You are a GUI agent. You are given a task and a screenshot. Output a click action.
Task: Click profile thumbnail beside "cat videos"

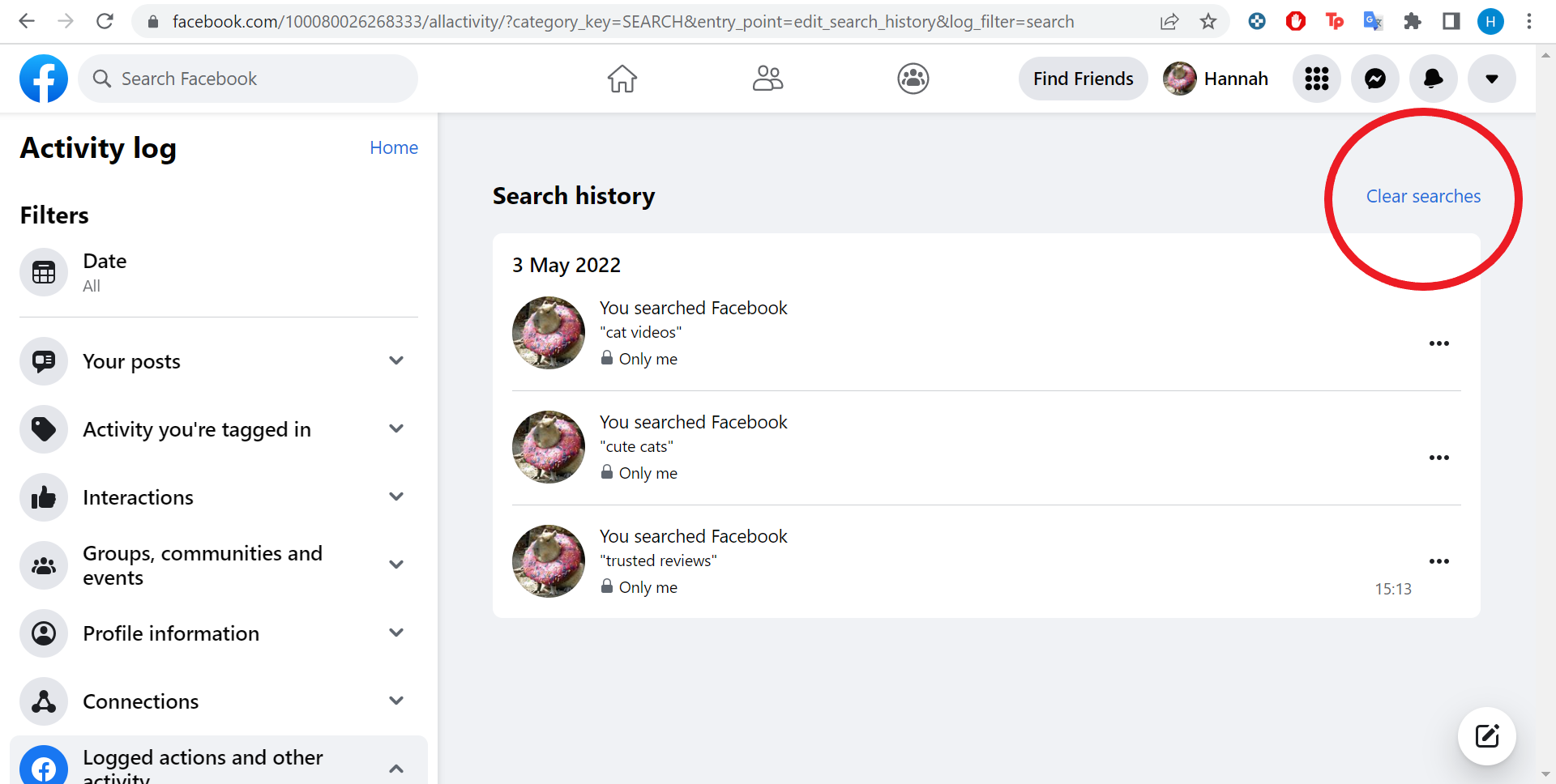tap(549, 333)
